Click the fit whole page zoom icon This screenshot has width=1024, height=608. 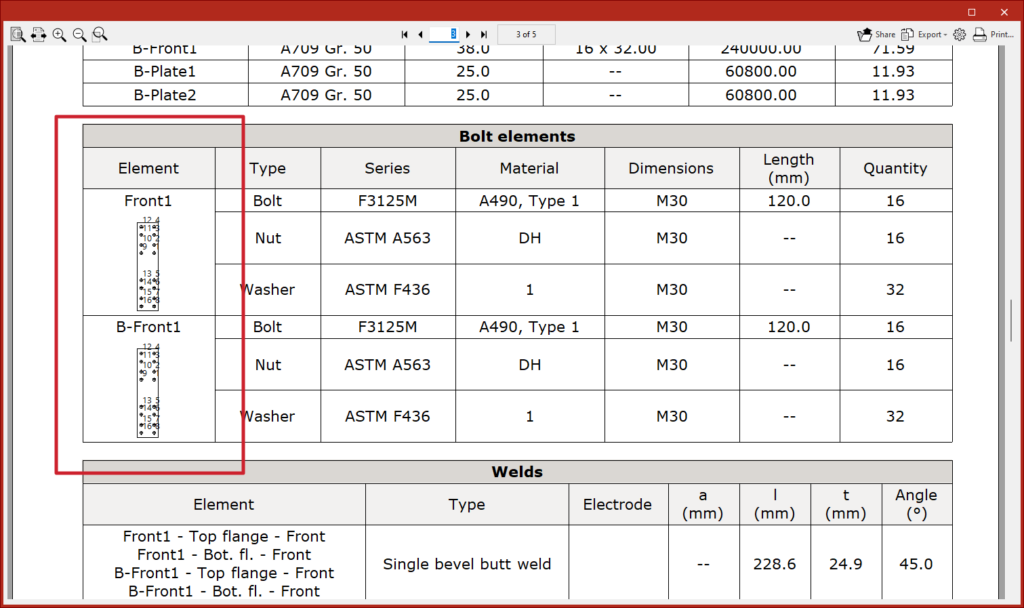[18, 35]
